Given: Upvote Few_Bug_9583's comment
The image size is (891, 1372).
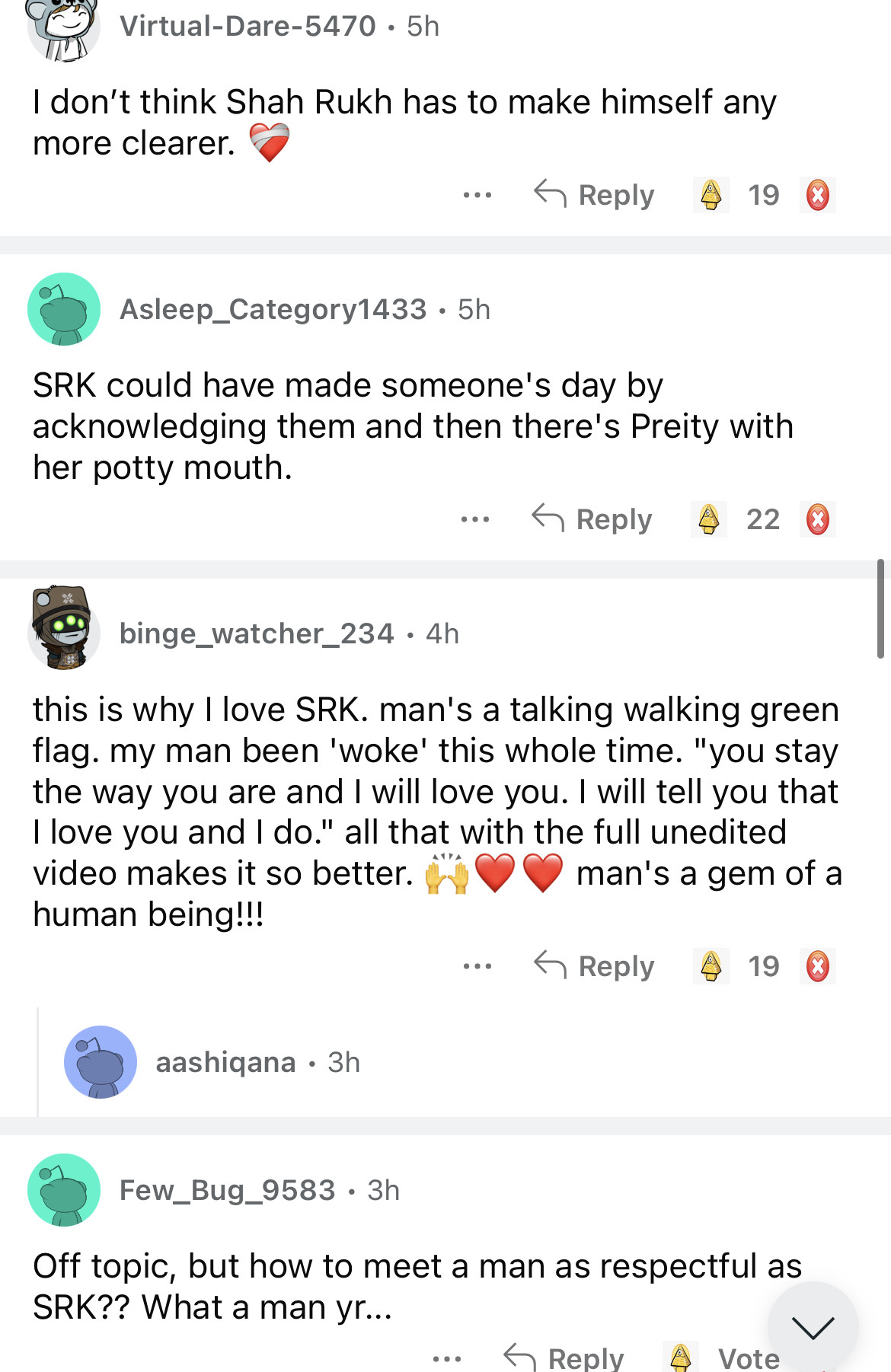Looking at the screenshot, I should (680, 1357).
